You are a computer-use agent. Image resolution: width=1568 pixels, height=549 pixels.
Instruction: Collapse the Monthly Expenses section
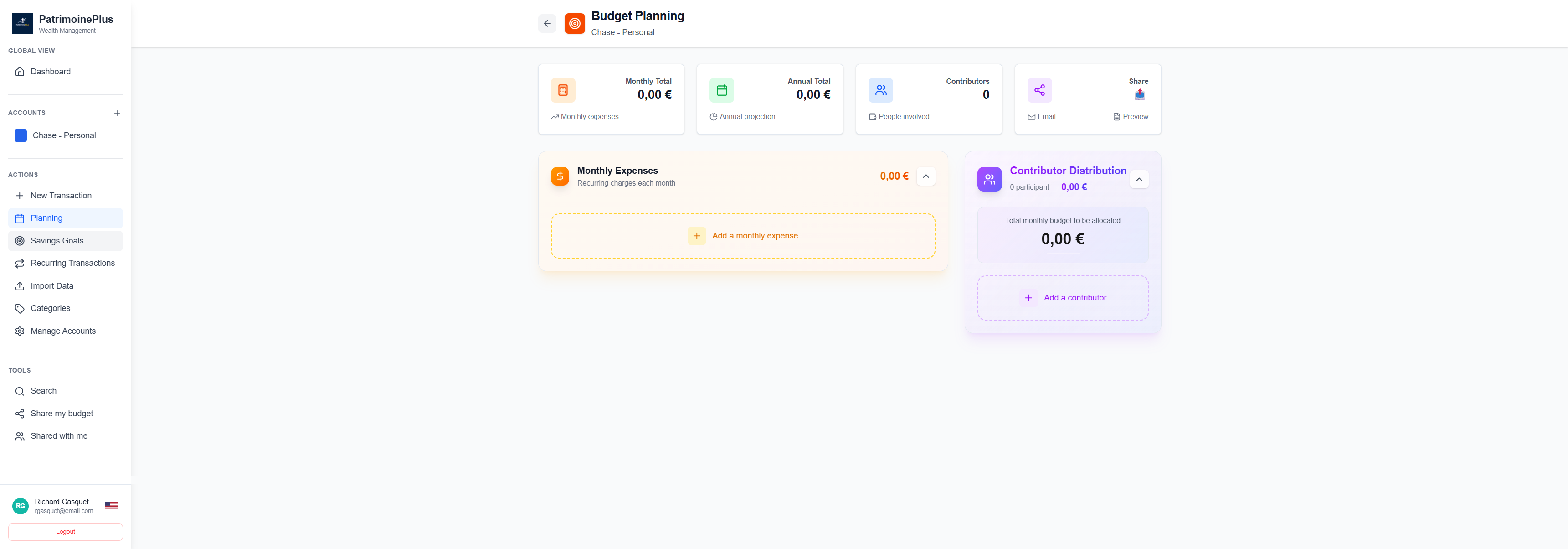point(925,176)
